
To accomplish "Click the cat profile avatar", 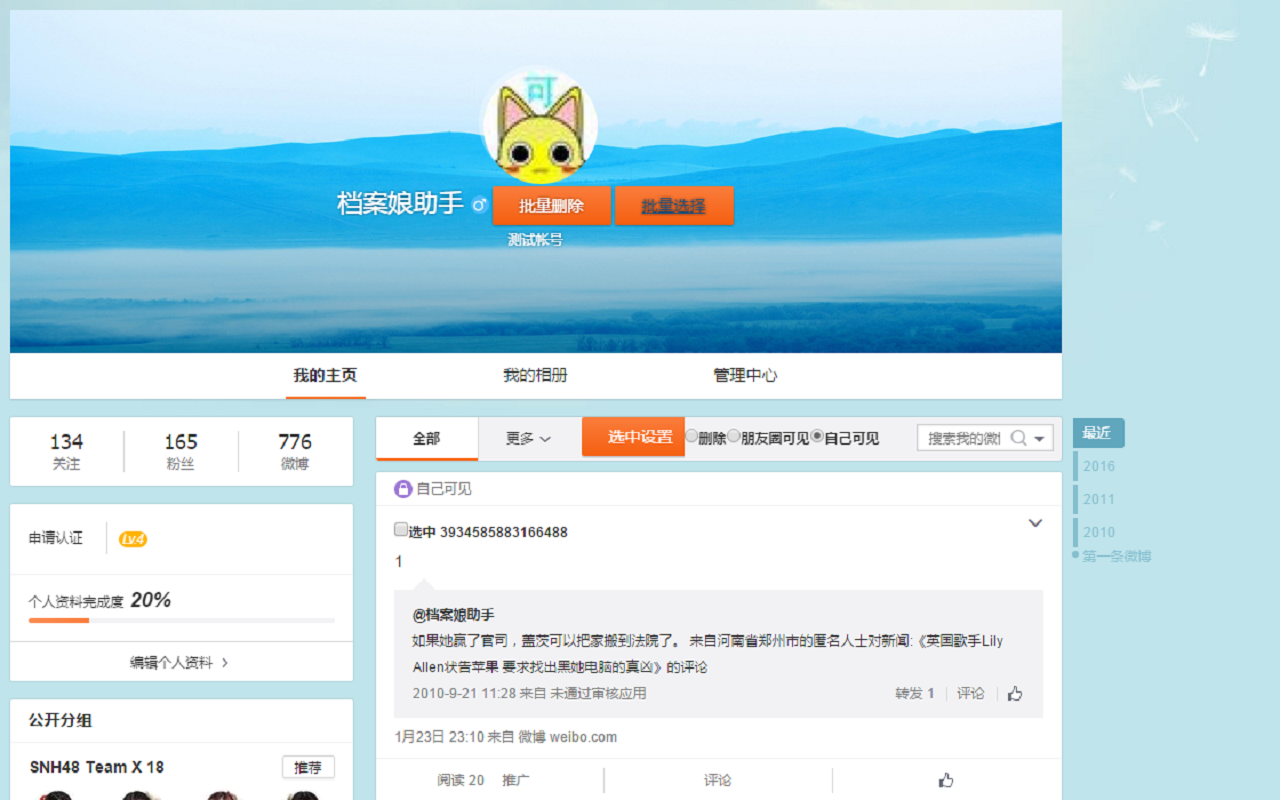I will pos(540,125).
